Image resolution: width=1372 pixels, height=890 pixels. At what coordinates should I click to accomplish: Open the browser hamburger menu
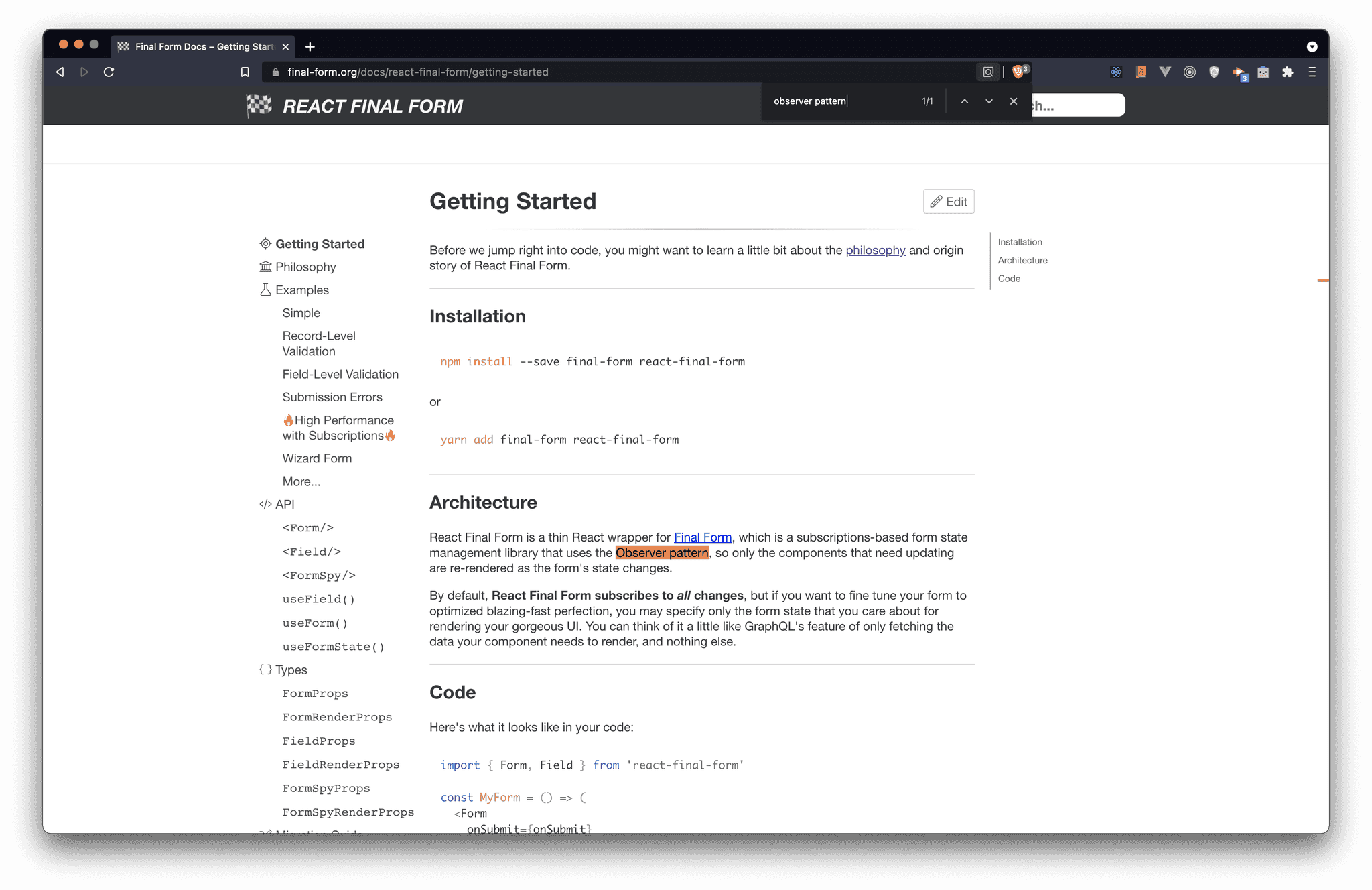click(1312, 72)
